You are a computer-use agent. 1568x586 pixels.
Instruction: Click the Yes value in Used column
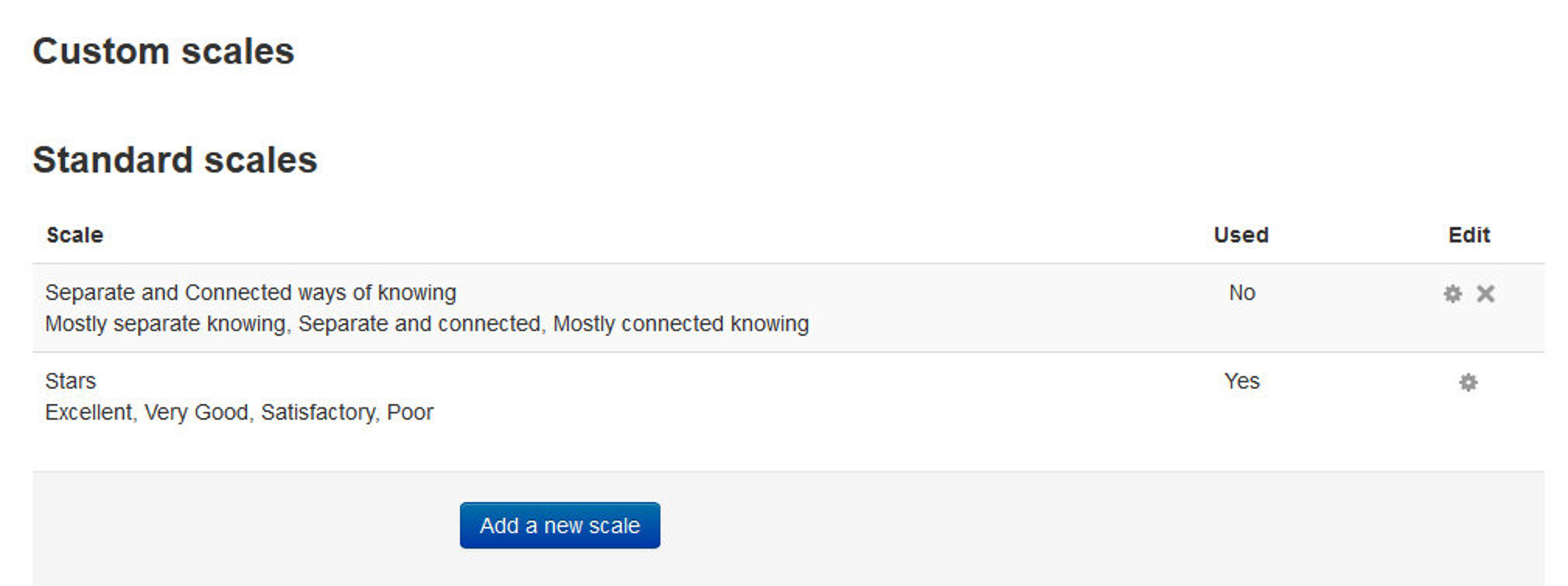pyautogui.click(x=1242, y=382)
